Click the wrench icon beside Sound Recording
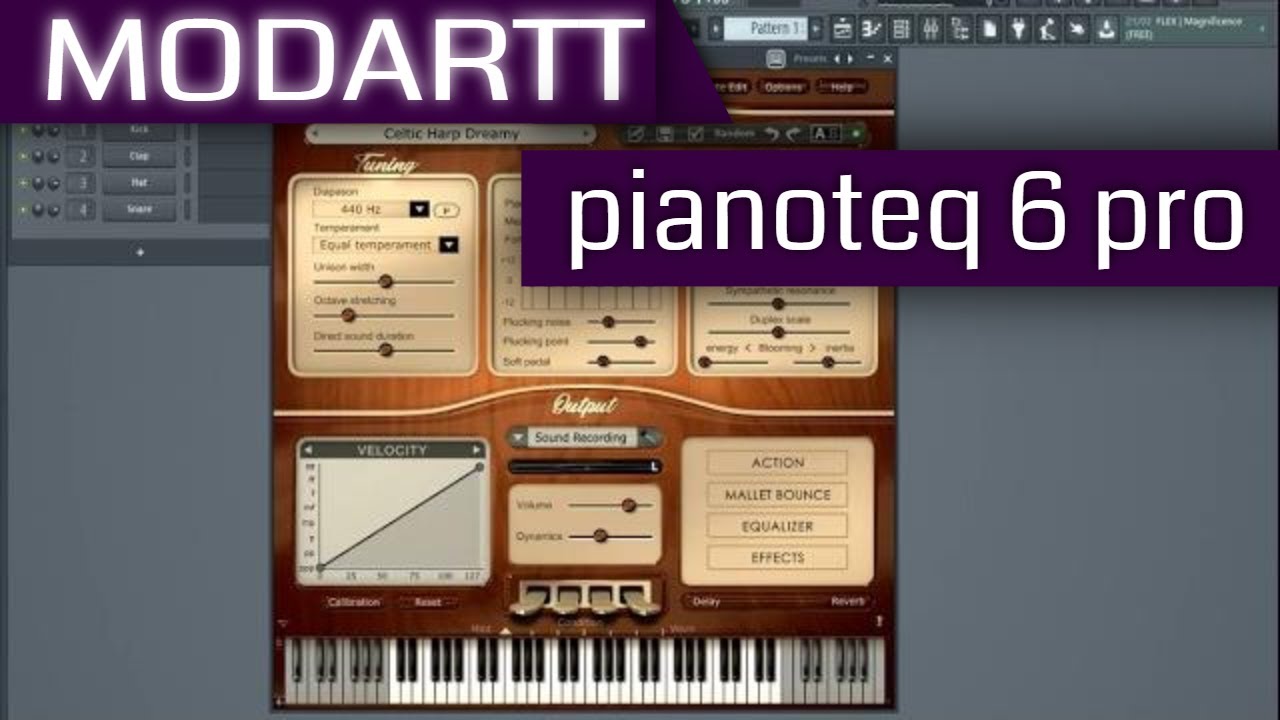This screenshot has height=720, width=1280. tap(649, 437)
